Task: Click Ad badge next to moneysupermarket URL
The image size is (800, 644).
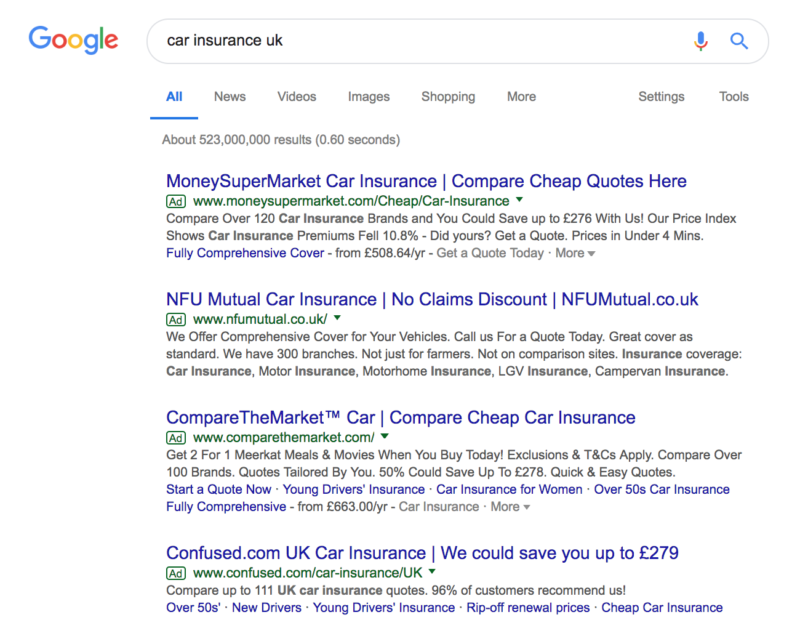Action: 176,202
